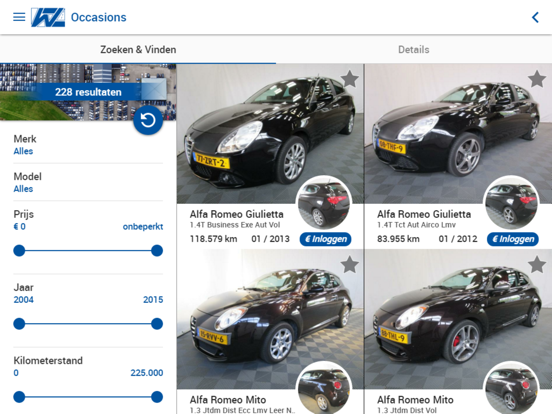Go back with the top-right chevron

pos(535,17)
